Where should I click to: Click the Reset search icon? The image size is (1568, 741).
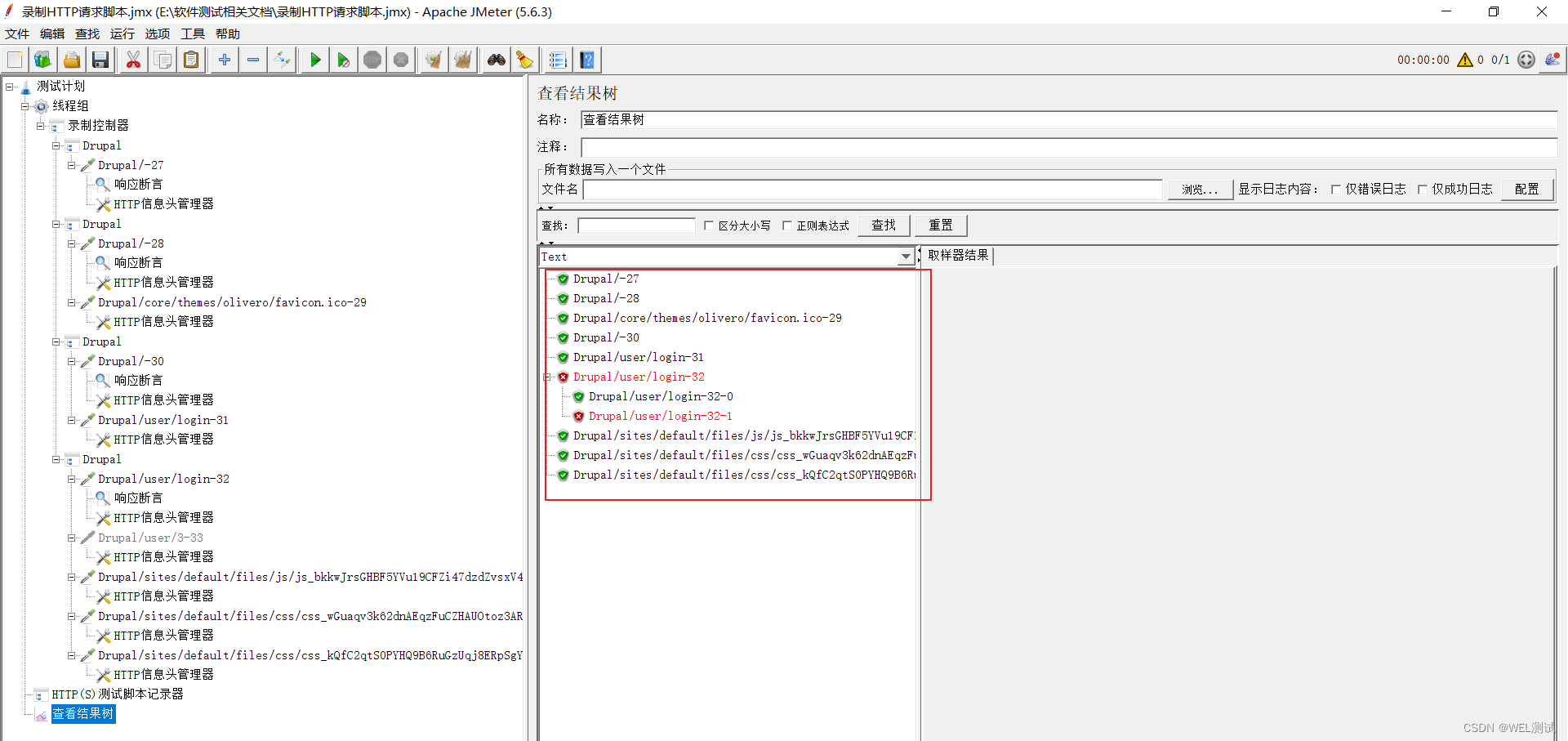(x=524, y=60)
